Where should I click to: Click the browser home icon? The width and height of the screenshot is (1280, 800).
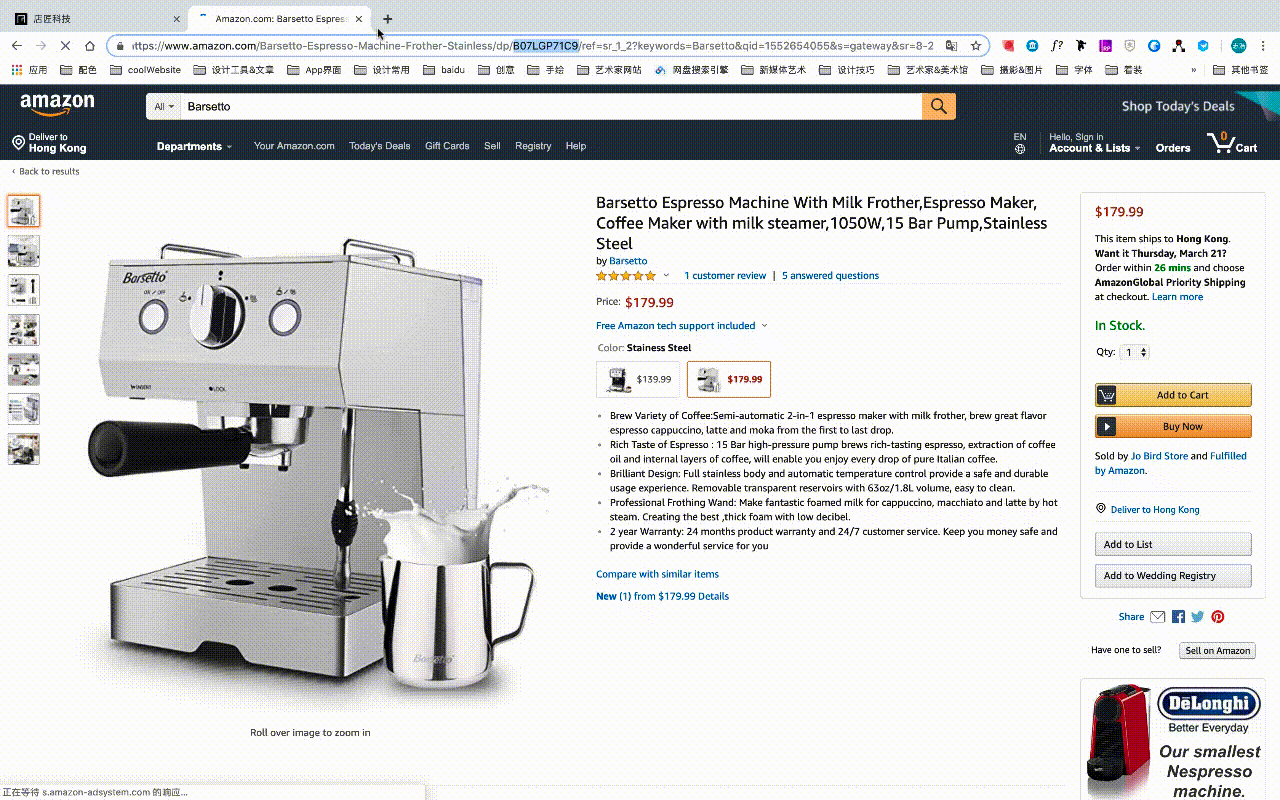tap(90, 46)
